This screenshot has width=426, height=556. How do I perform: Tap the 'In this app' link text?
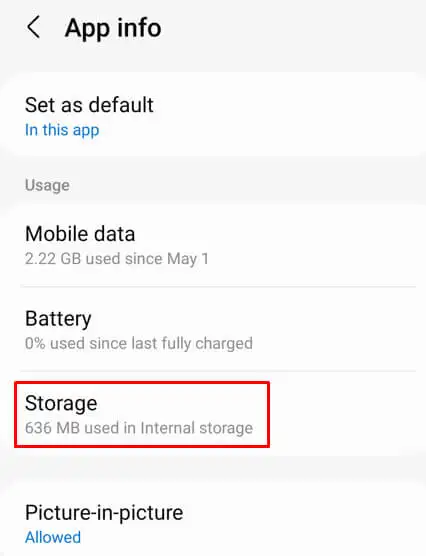[62, 130]
